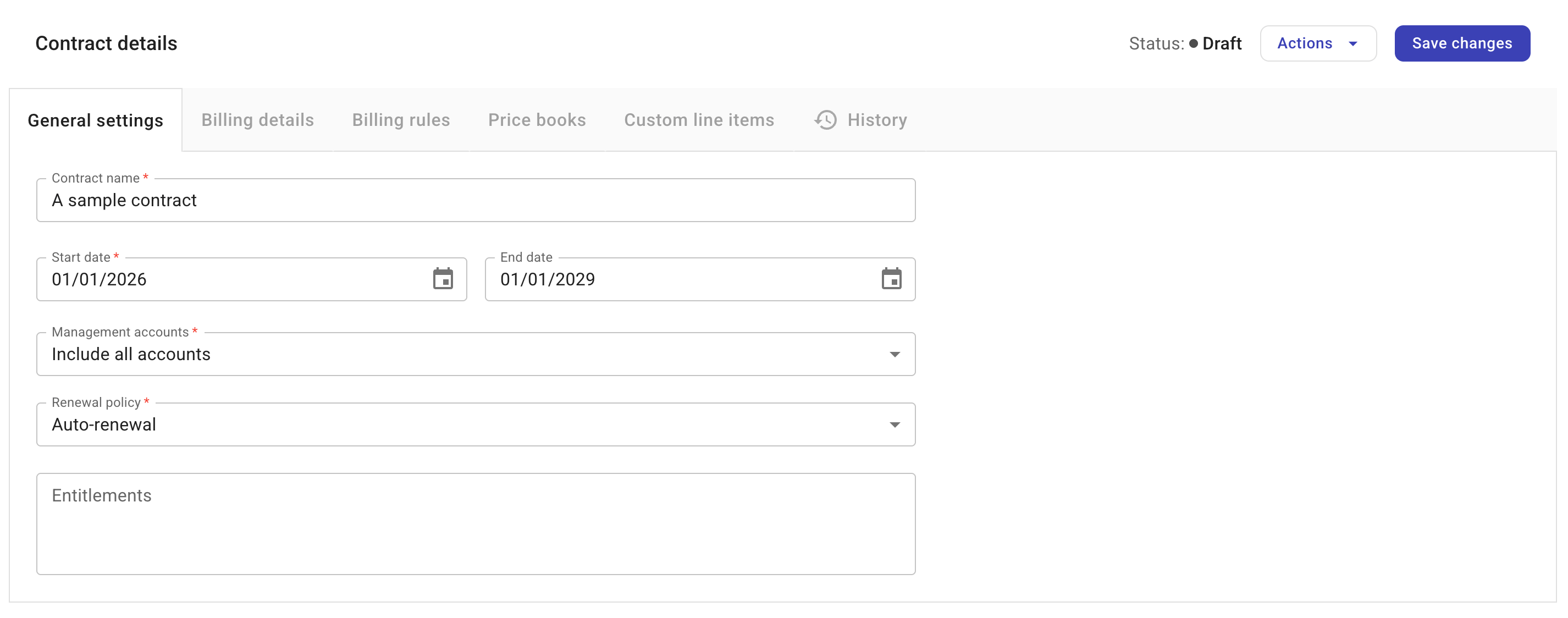The height and width of the screenshot is (618, 1568).
Task: Switch to the Billing rules tab
Action: pyautogui.click(x=400, y=120)
